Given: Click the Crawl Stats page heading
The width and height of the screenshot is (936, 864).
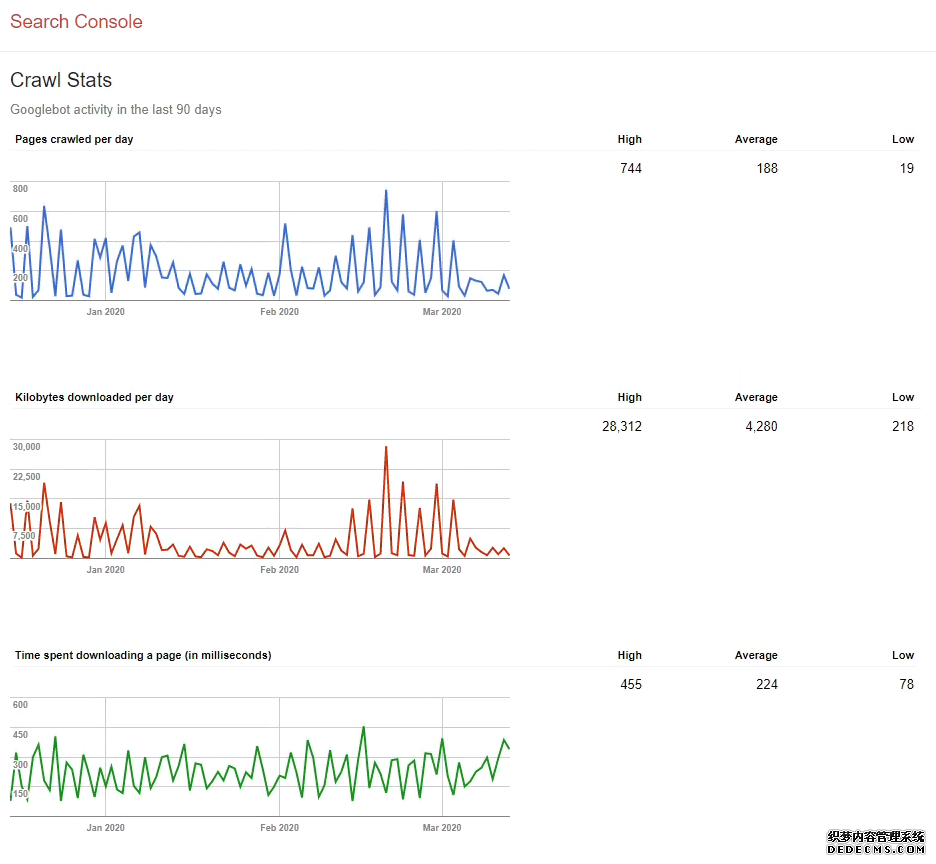Looking at the screenshot, I should pos(61,81).
